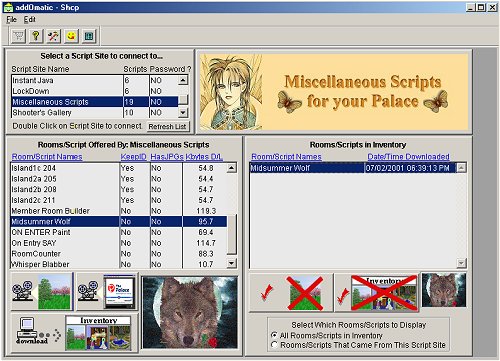This screenshot has width=500, height=361.
Task: Close the addOmatic window
Action: [492, 7]
